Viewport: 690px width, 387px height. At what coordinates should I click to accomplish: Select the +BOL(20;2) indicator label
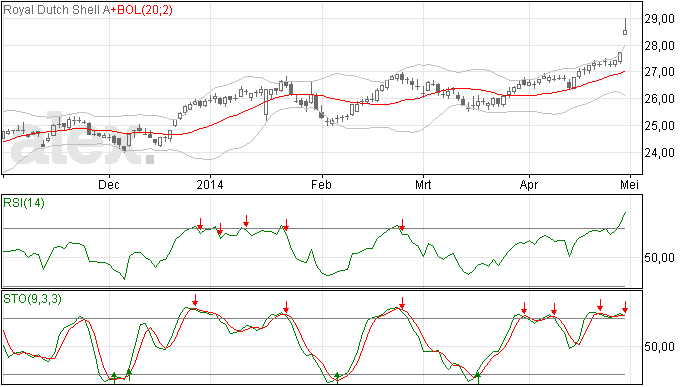point(141,10)
